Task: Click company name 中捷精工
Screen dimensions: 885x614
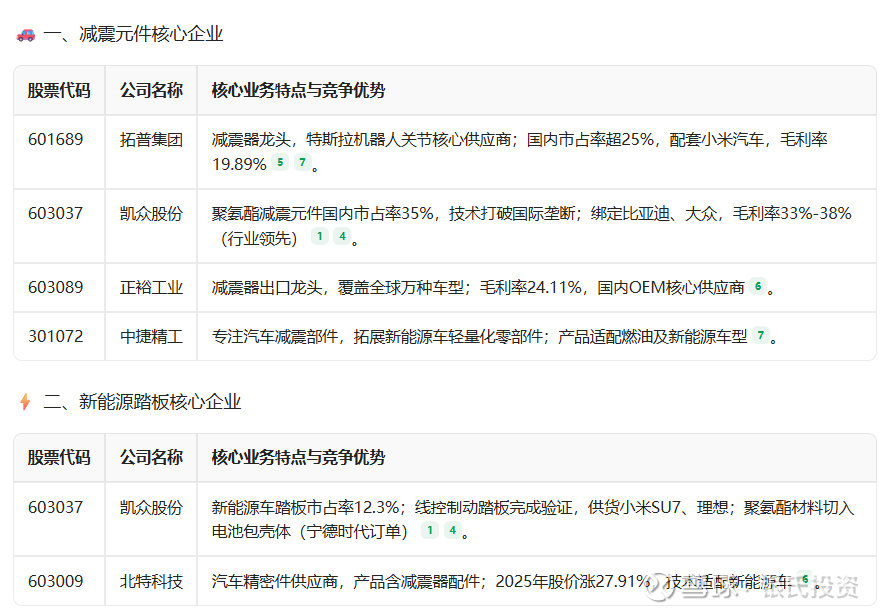Action: click(x=151, y=336)
